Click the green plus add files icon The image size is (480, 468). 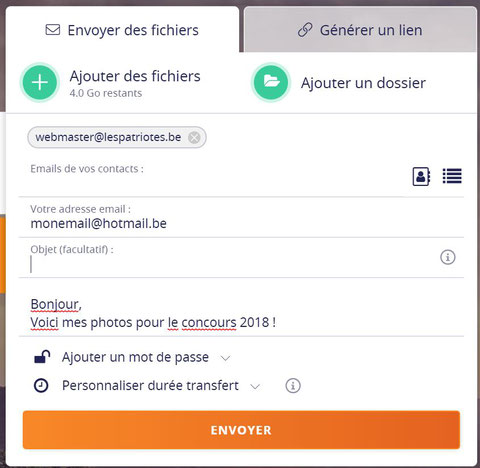40,82
